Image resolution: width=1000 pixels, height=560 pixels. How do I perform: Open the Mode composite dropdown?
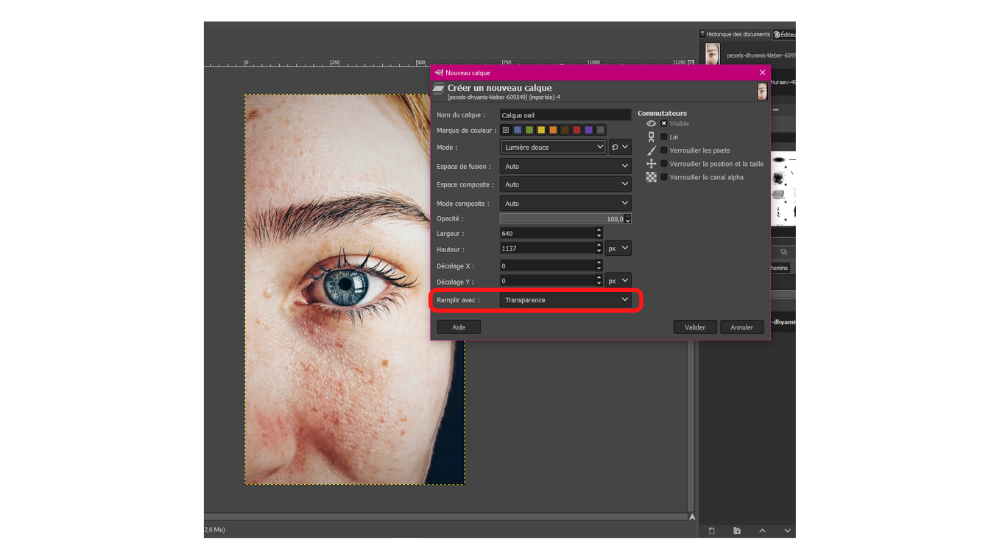point(566,203)
